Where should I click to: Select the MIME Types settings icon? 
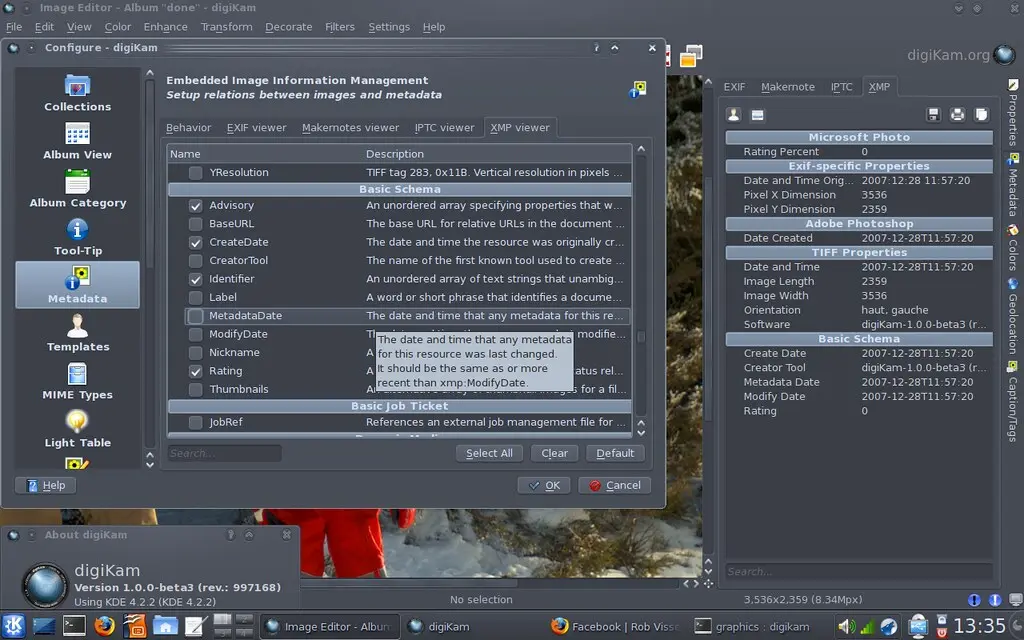(77, 380)
